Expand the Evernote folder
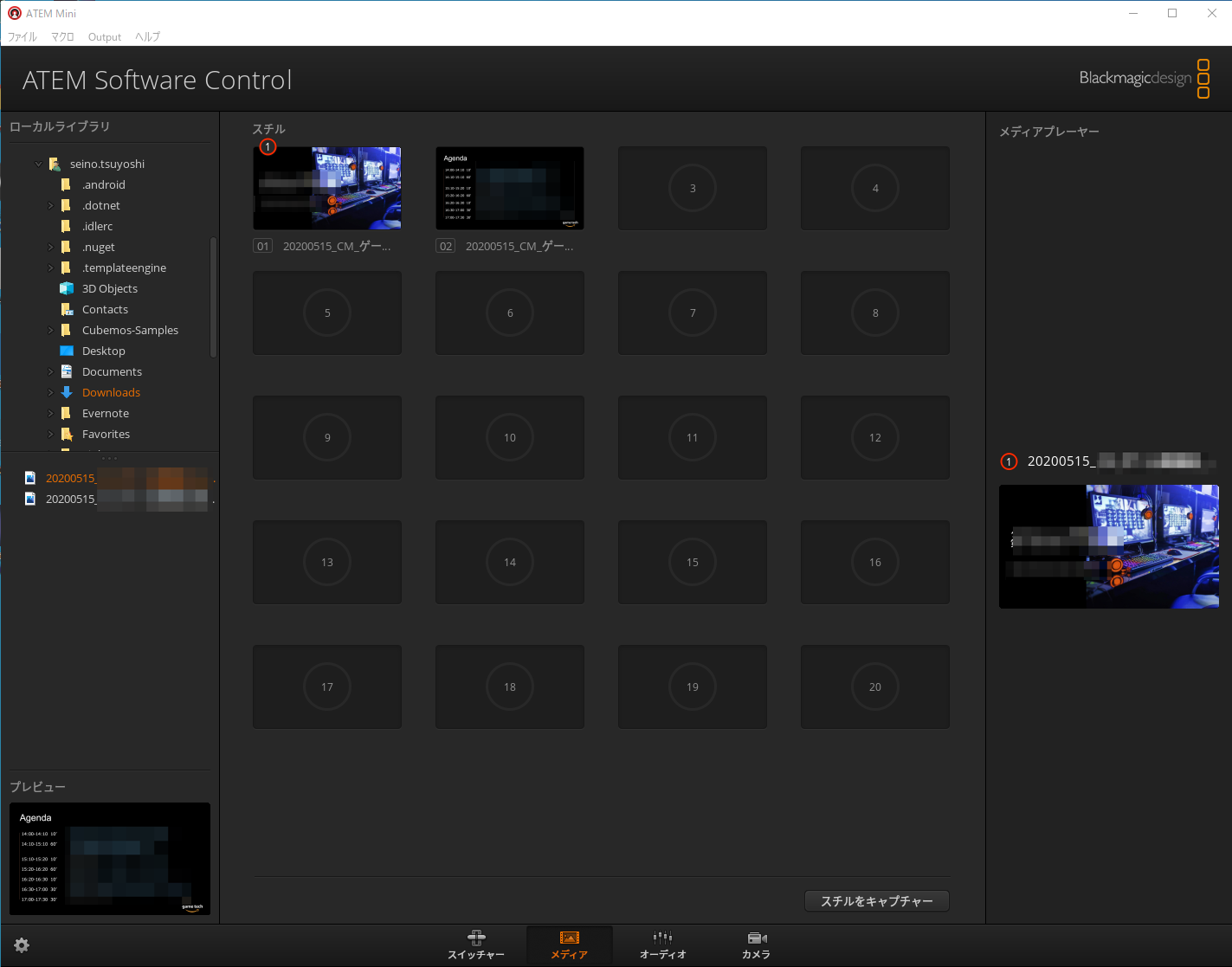 [x=50, y=413]
